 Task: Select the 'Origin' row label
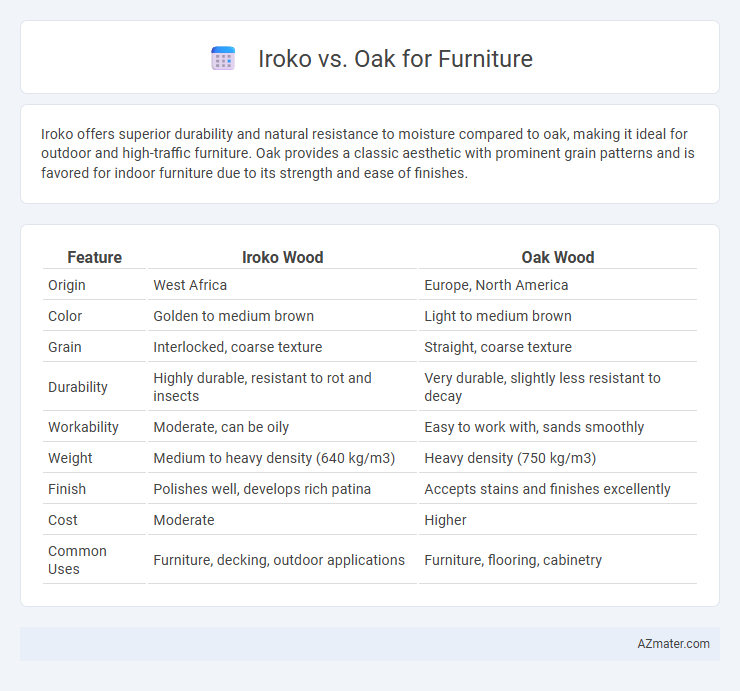67,285
